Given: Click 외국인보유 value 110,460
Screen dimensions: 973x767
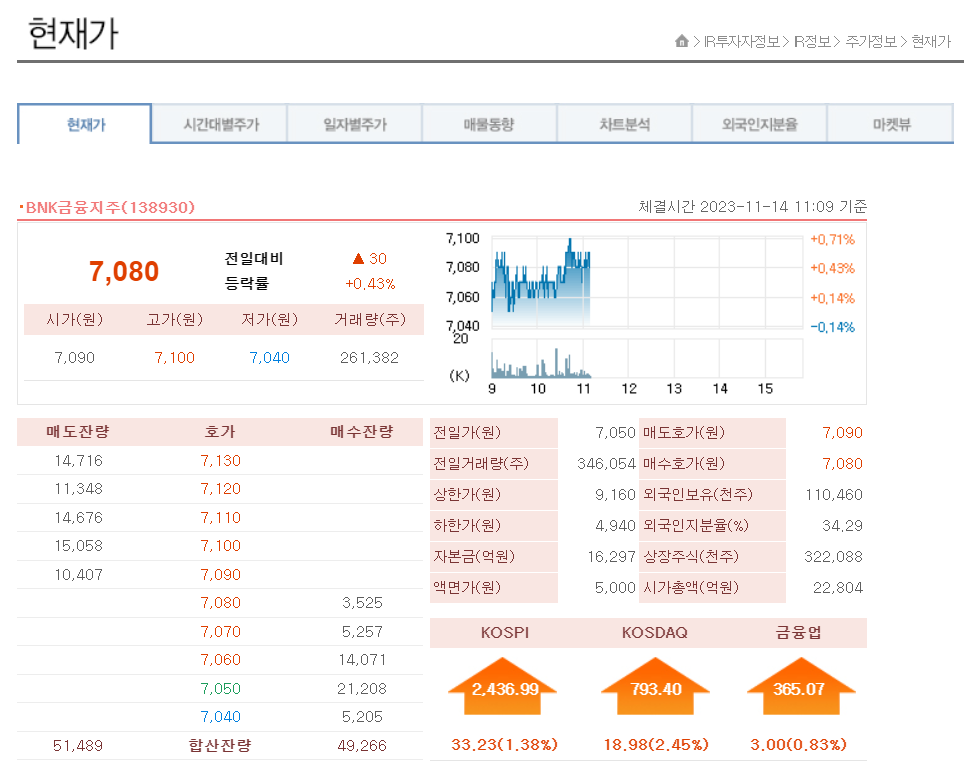Looking at the screenshot, I should coord(834,495).
